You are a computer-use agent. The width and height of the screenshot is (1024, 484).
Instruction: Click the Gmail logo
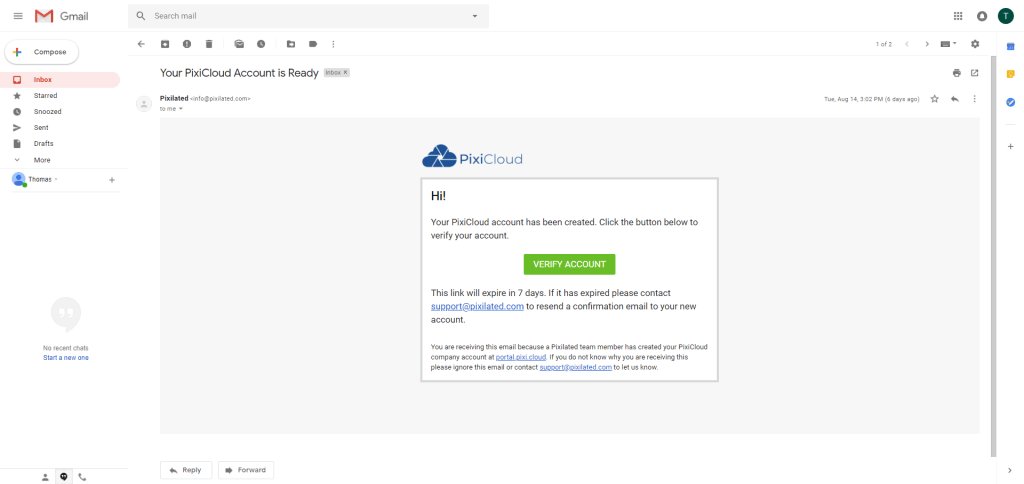pos(61,16)
